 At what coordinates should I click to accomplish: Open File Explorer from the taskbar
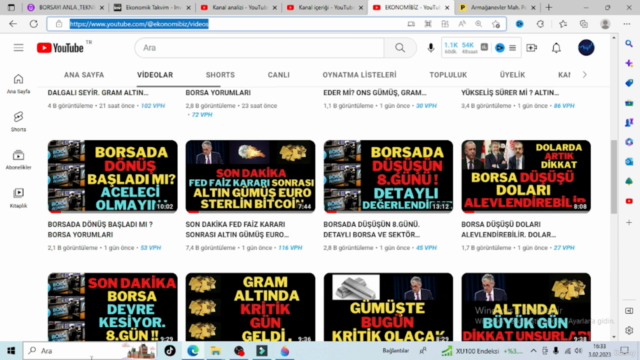216,351
